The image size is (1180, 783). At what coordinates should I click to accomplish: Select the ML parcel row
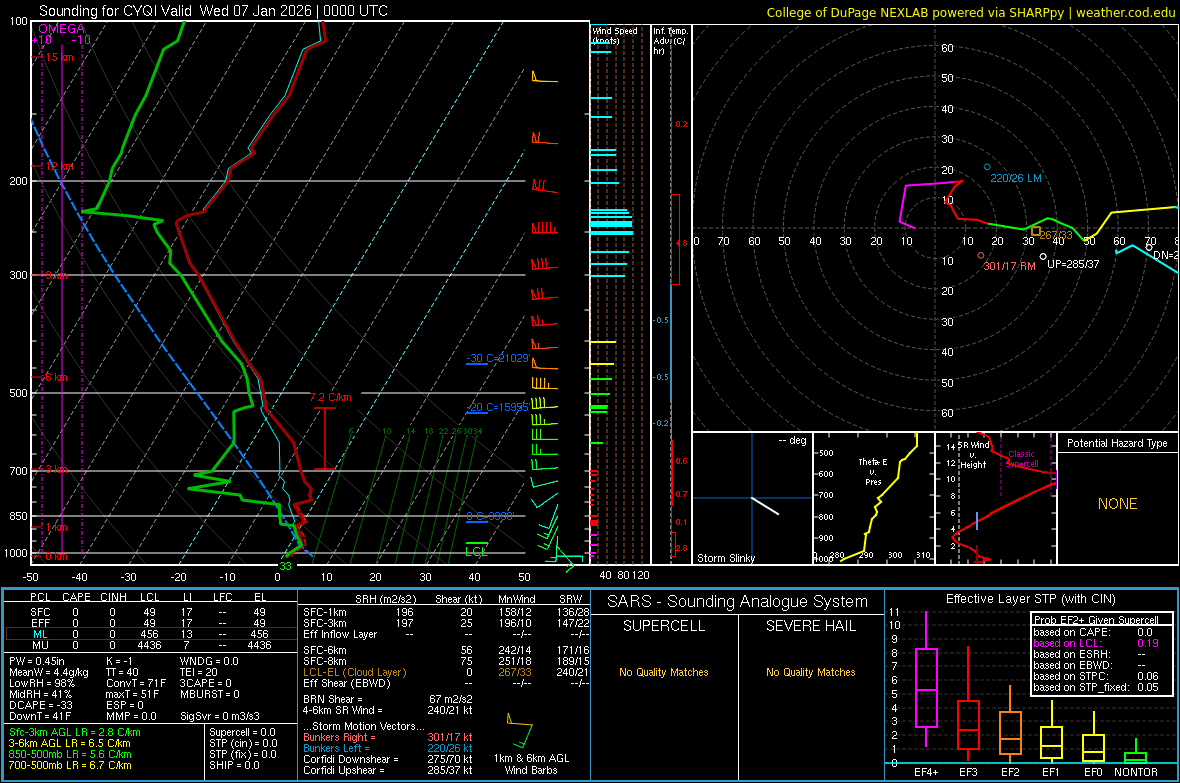pos(150,634)
